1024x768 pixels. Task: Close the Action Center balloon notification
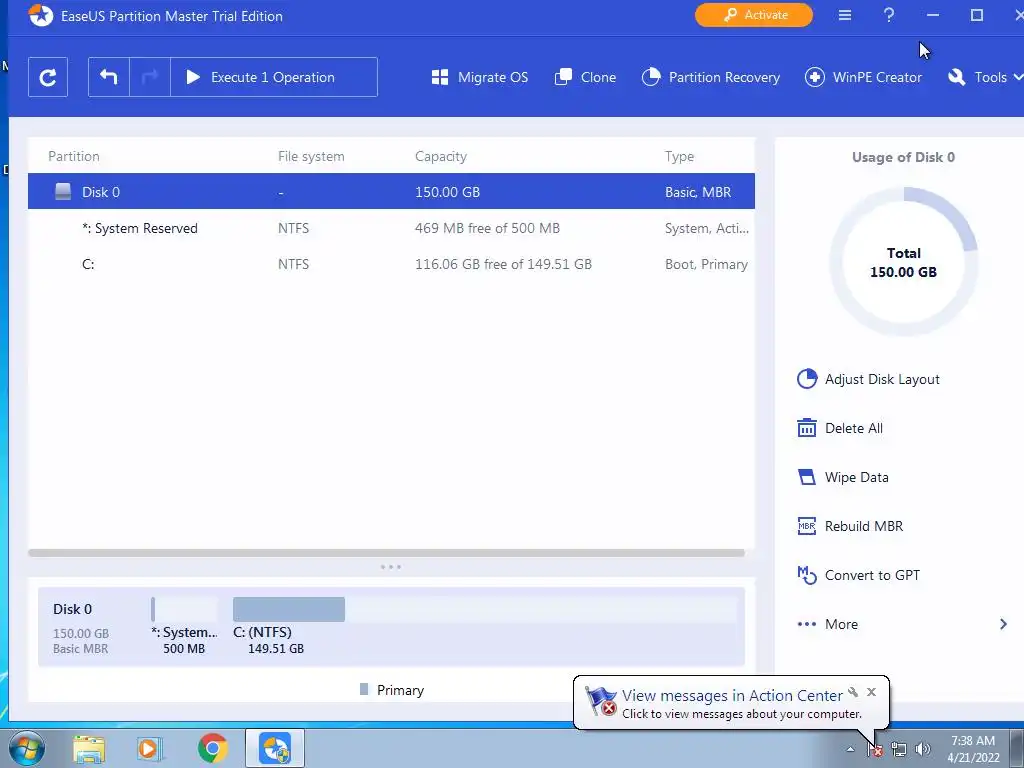click(x=871, y=692)
